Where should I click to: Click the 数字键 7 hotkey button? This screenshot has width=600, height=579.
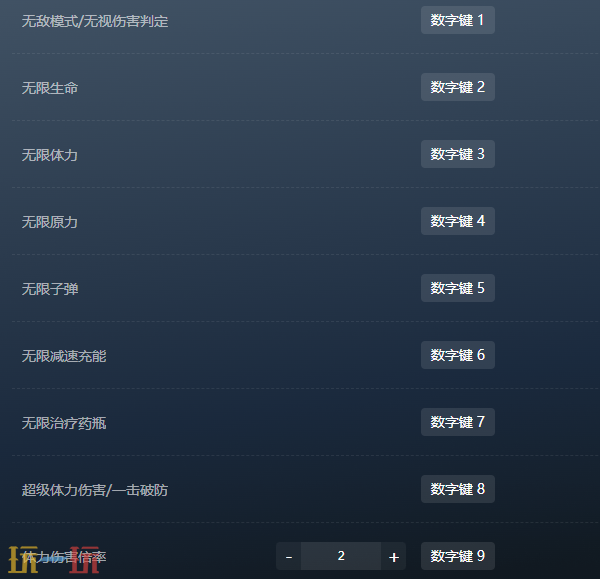click(x=458, y=422)
